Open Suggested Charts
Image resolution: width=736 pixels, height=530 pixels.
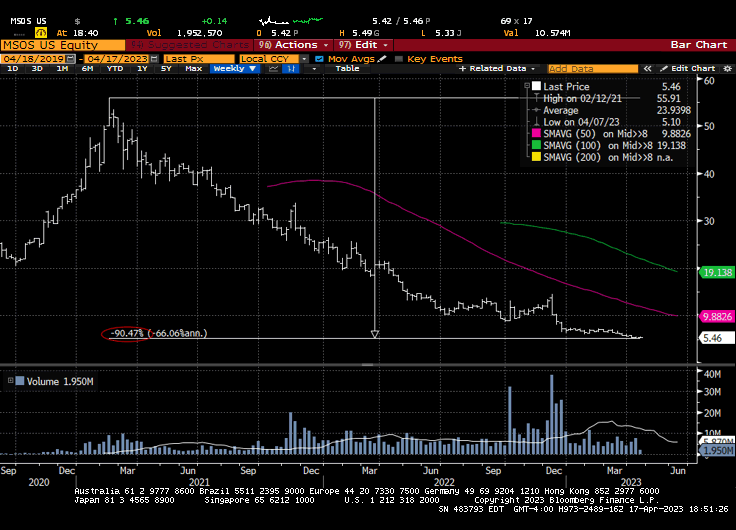pyautogui.click(x=190, y=45)
